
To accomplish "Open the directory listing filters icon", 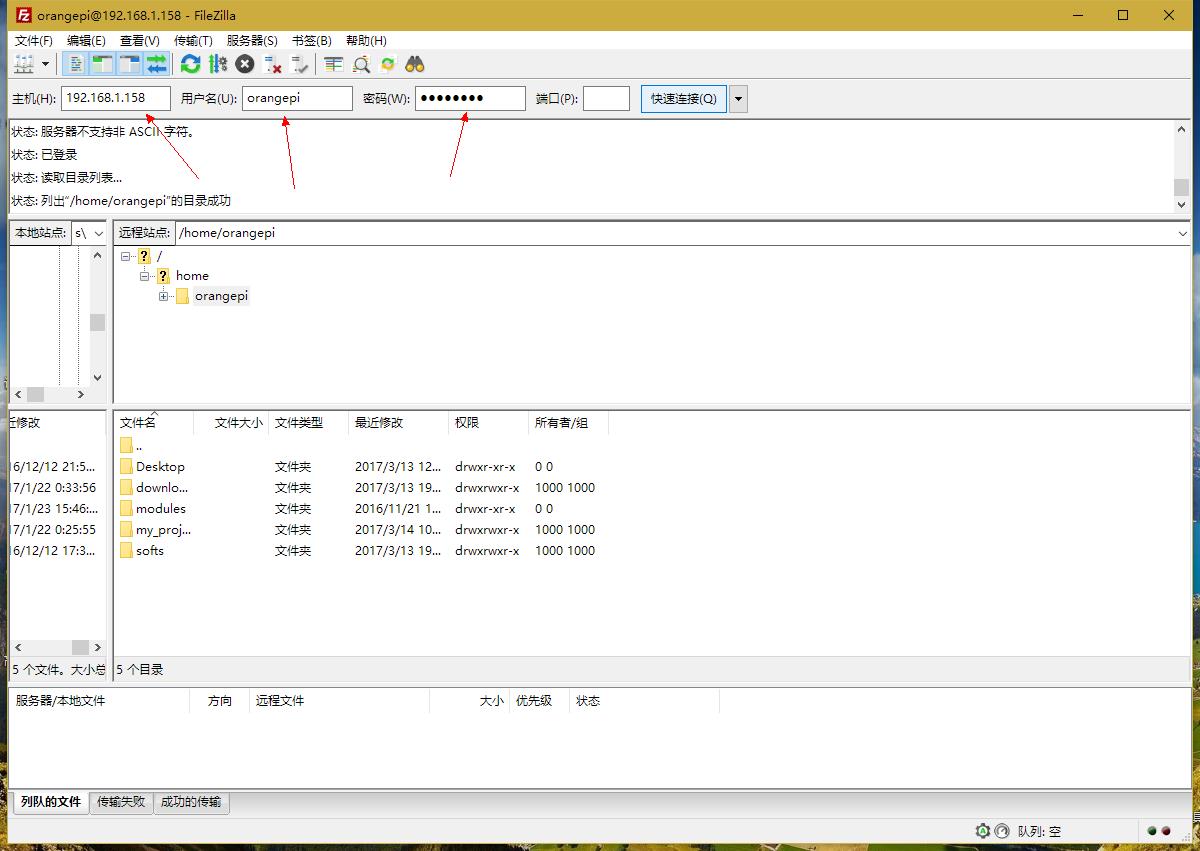I will click(x=333, y=64).
